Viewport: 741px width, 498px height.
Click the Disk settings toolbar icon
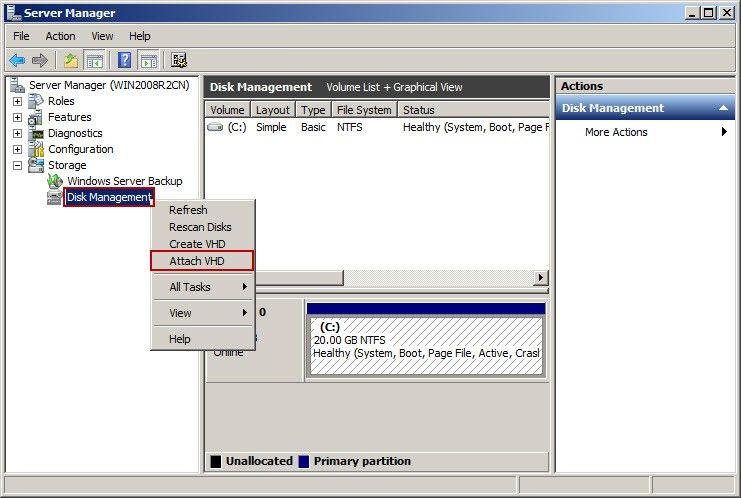(x=179, y=60)
